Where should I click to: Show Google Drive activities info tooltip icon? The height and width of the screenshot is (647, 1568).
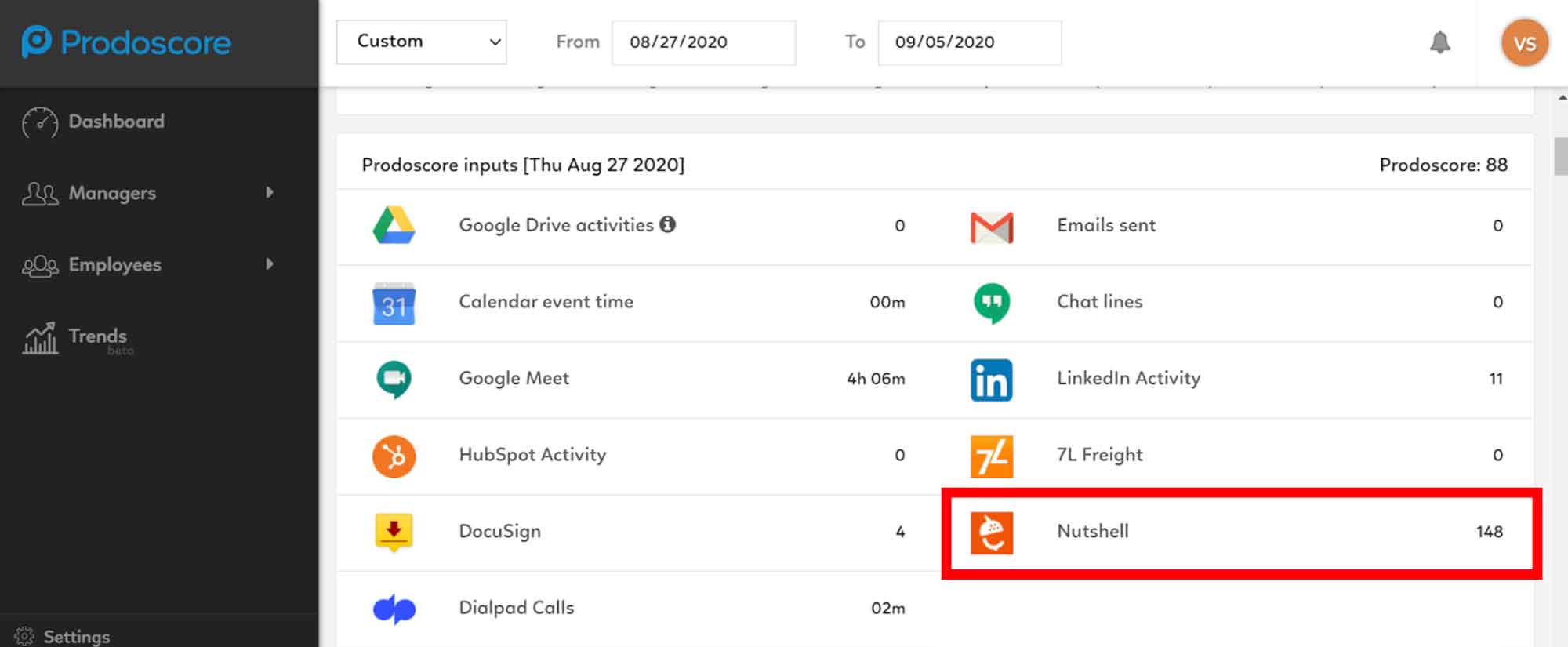point(667,224)
